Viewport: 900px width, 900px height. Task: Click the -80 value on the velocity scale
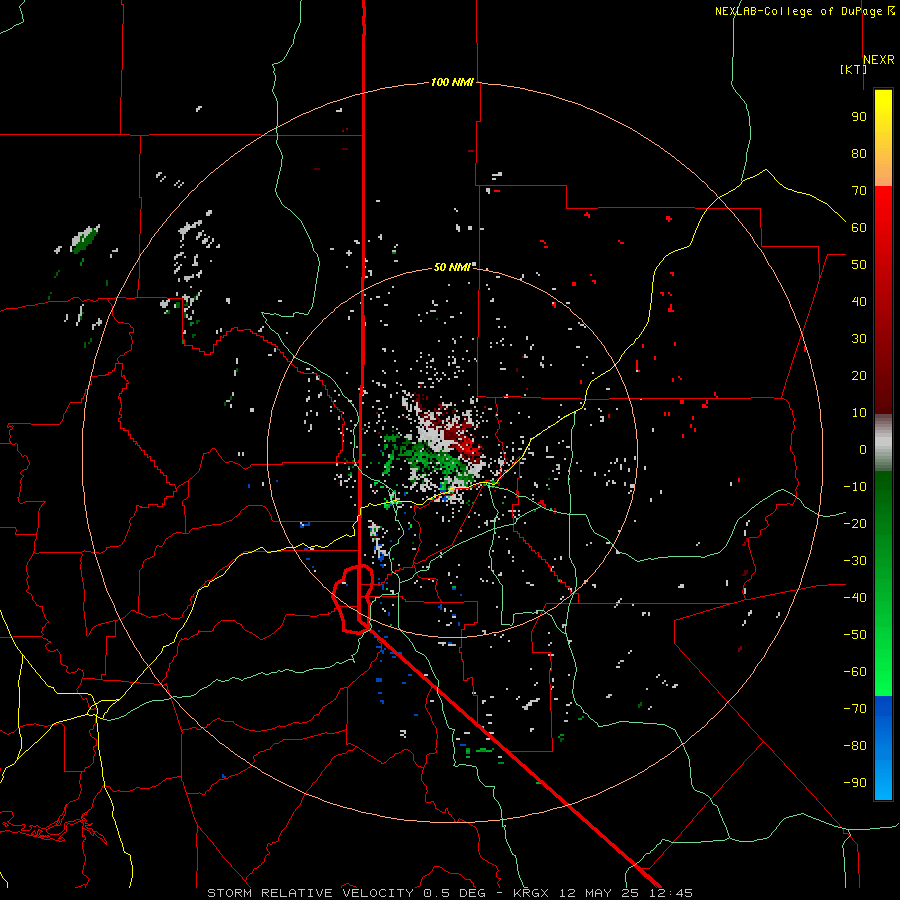855,746
